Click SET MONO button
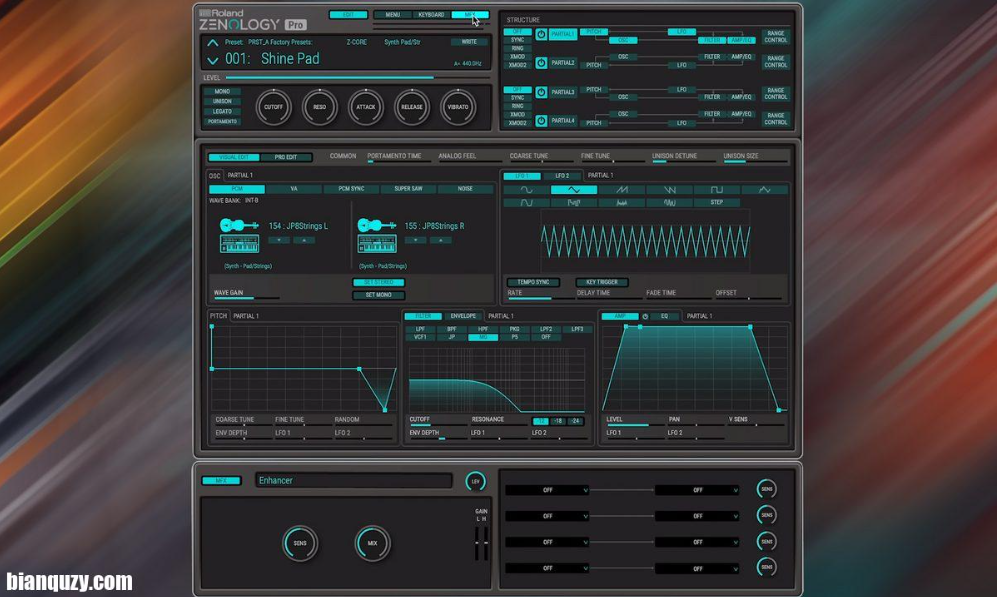 coord(378,295)
